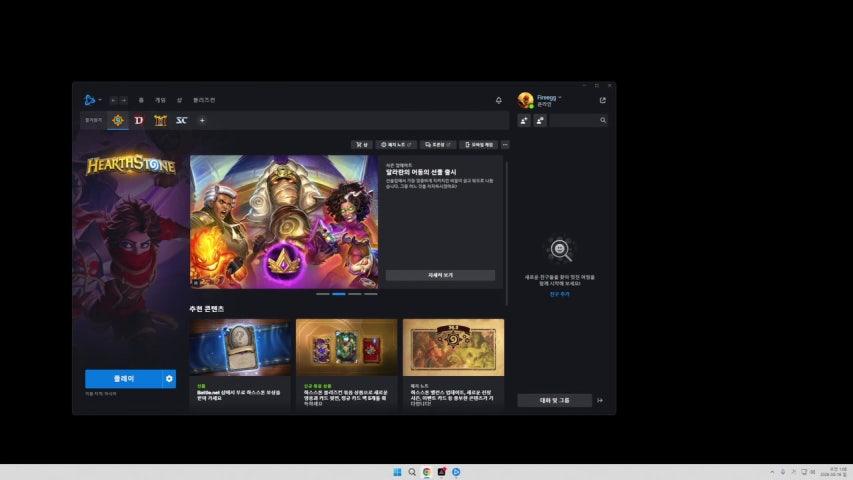Open the patch notes map card
Viewport: 853px width, 480px height.
pyautogui.click(x=454, y=364)
